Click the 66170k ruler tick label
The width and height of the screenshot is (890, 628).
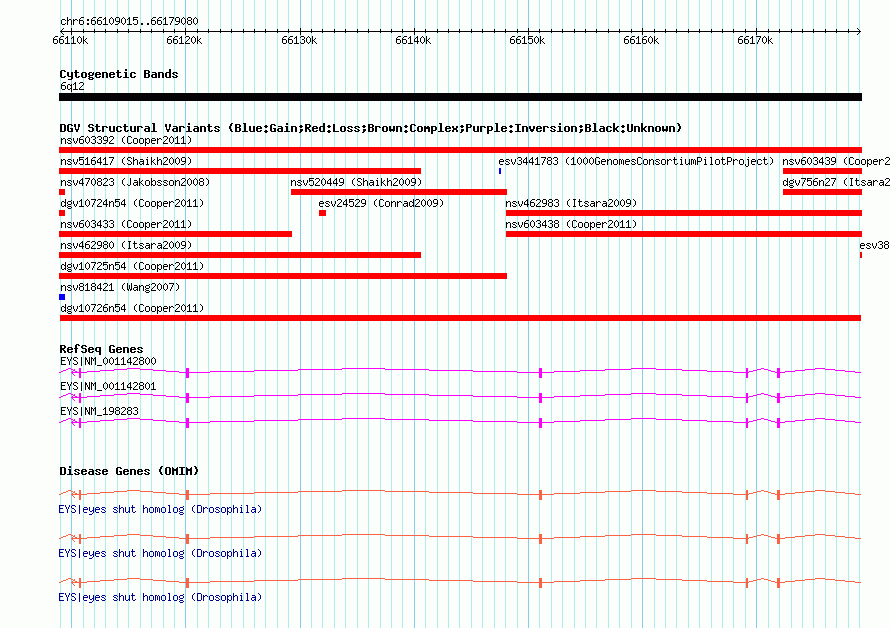pos(755,40)
